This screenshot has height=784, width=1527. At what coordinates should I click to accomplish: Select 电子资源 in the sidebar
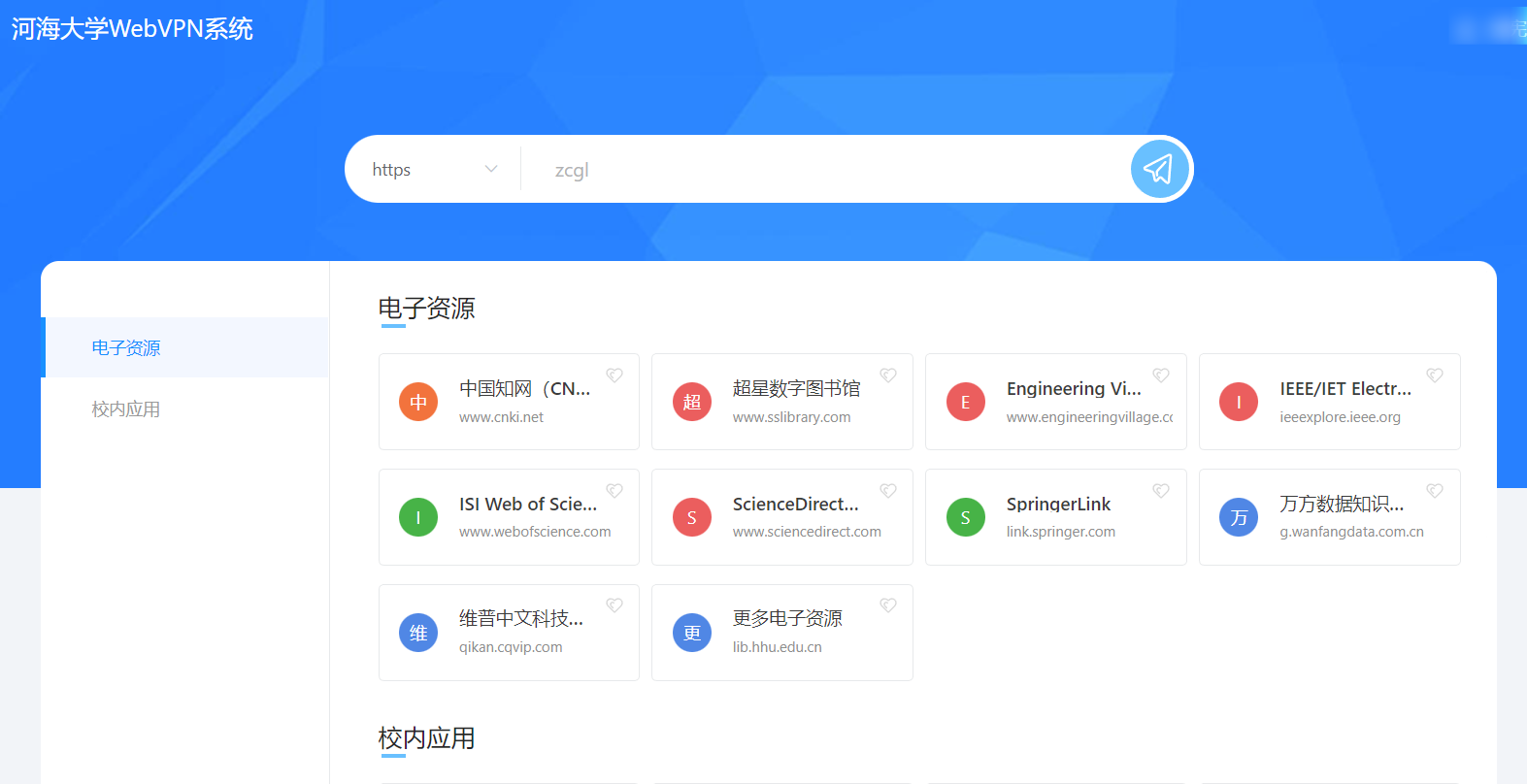(x=126, y=347)
